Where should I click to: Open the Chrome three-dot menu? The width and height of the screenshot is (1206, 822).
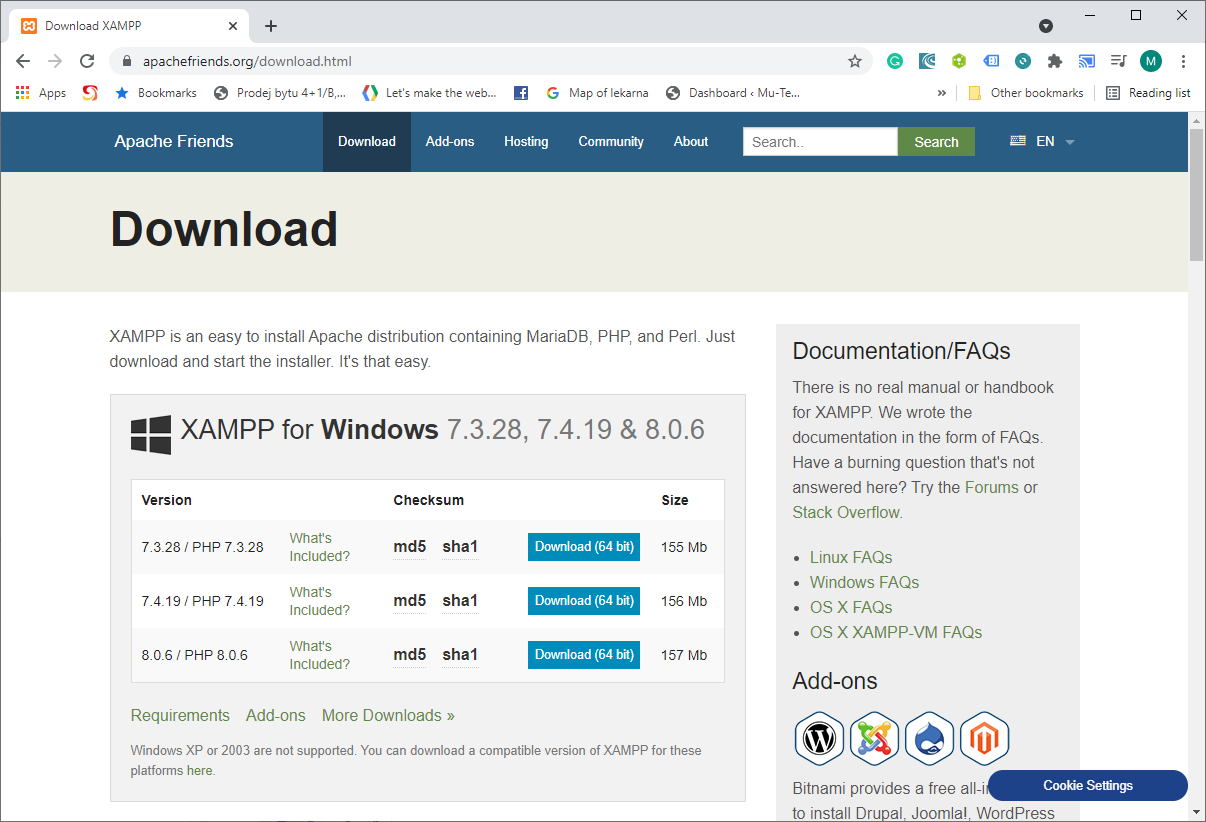(x=1184, y=61)
